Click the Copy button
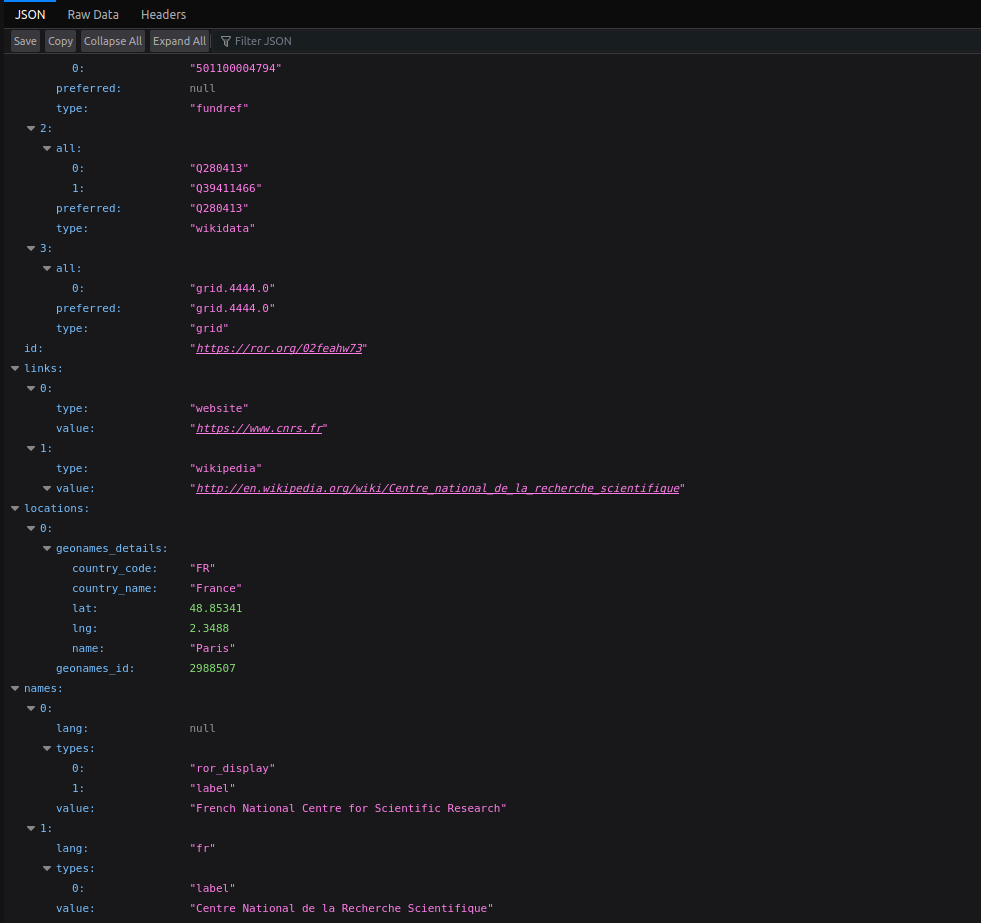This screenshot has height=923, width=981. 60,41
